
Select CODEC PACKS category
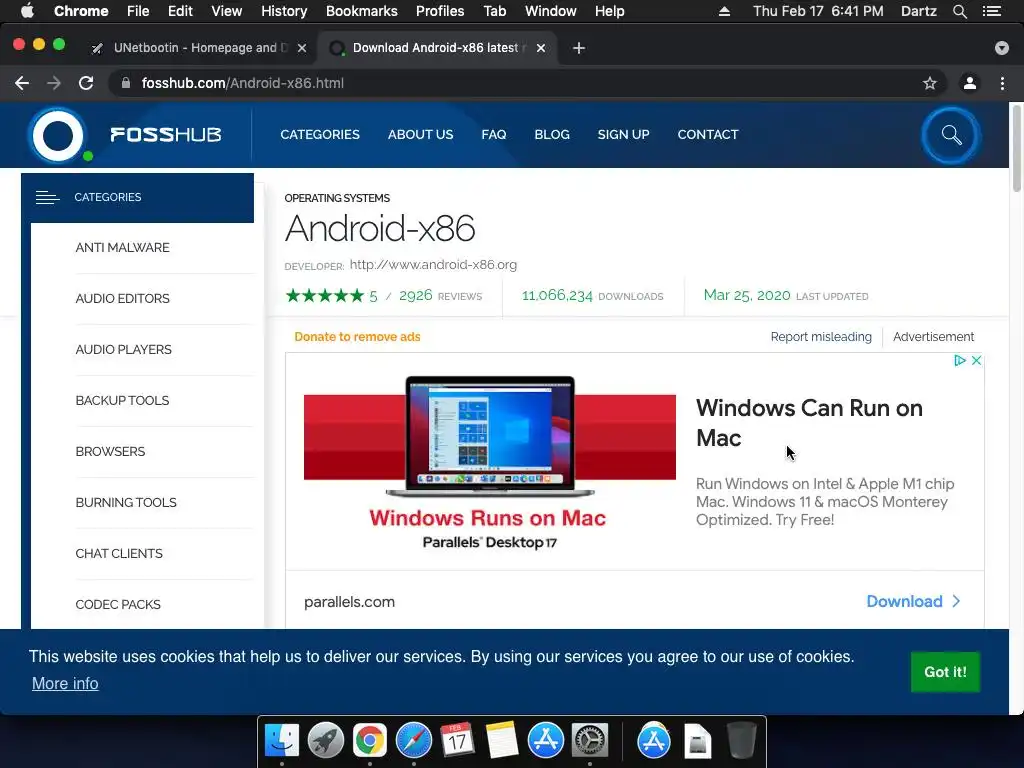coord(118,604)
